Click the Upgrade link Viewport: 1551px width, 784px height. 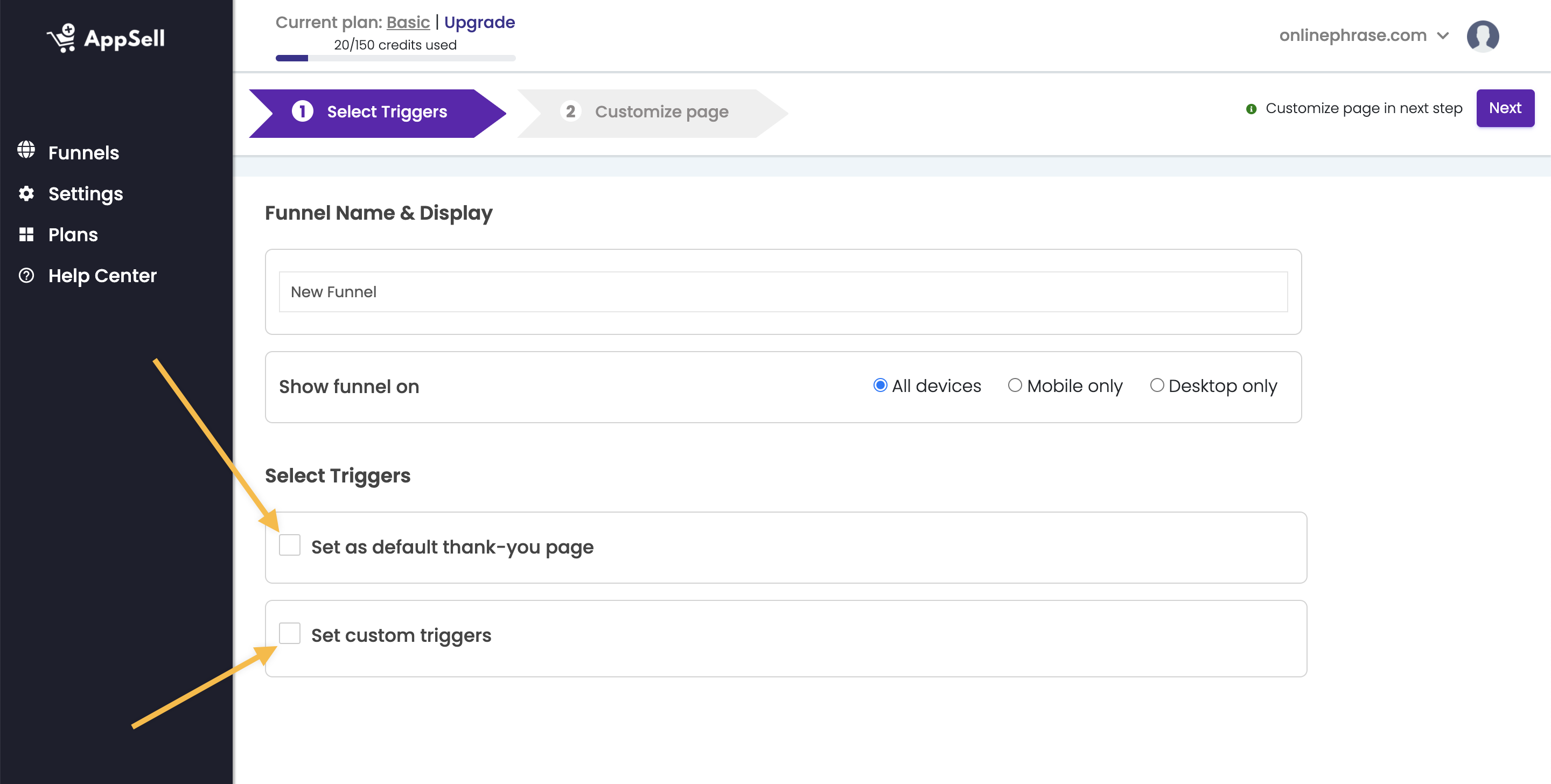tap(479, 22)
